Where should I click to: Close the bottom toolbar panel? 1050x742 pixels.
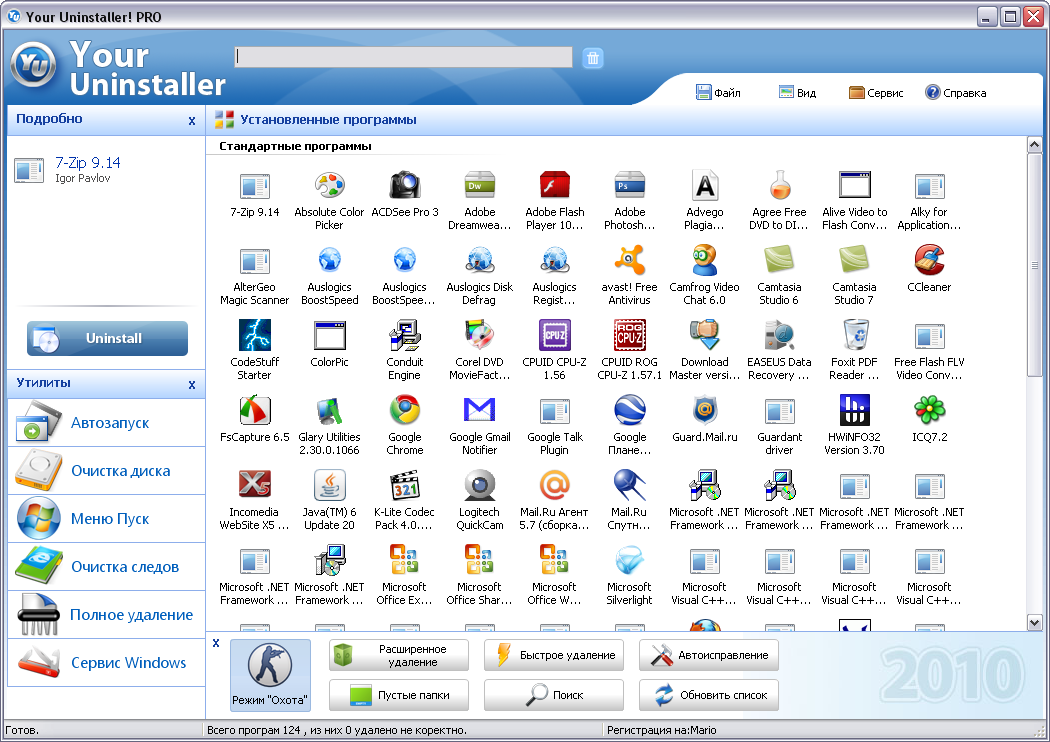216,643
